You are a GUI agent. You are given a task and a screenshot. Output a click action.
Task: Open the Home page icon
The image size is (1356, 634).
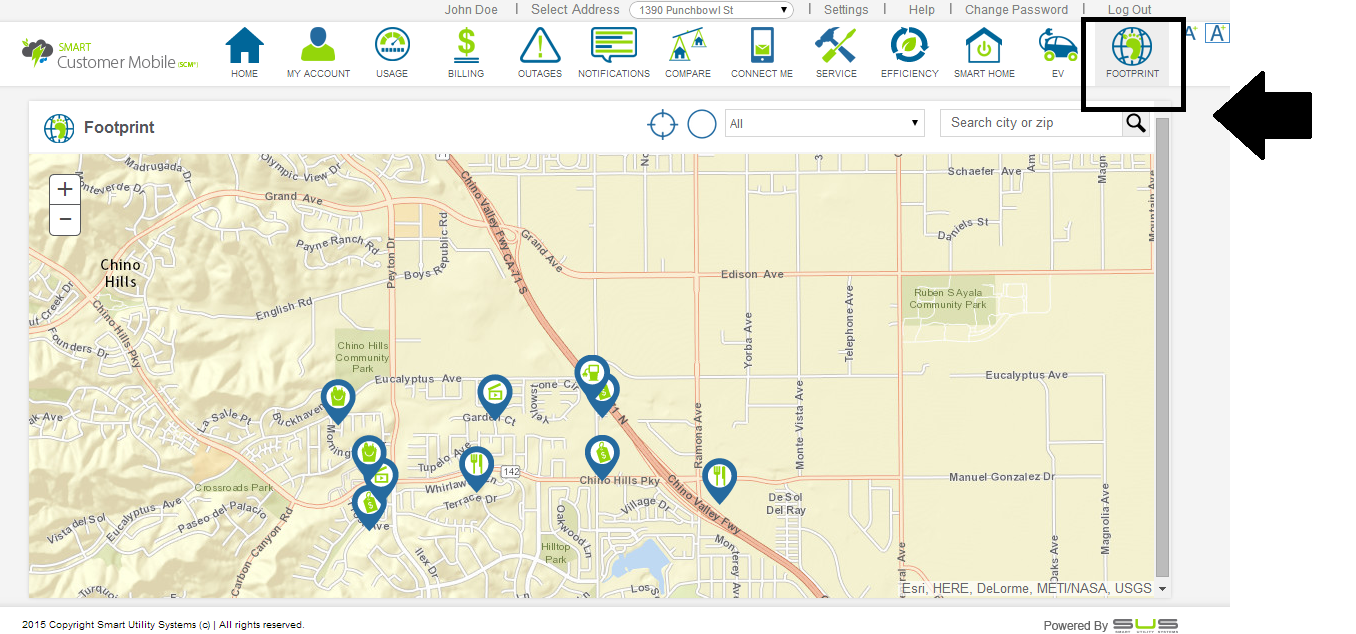244,53
